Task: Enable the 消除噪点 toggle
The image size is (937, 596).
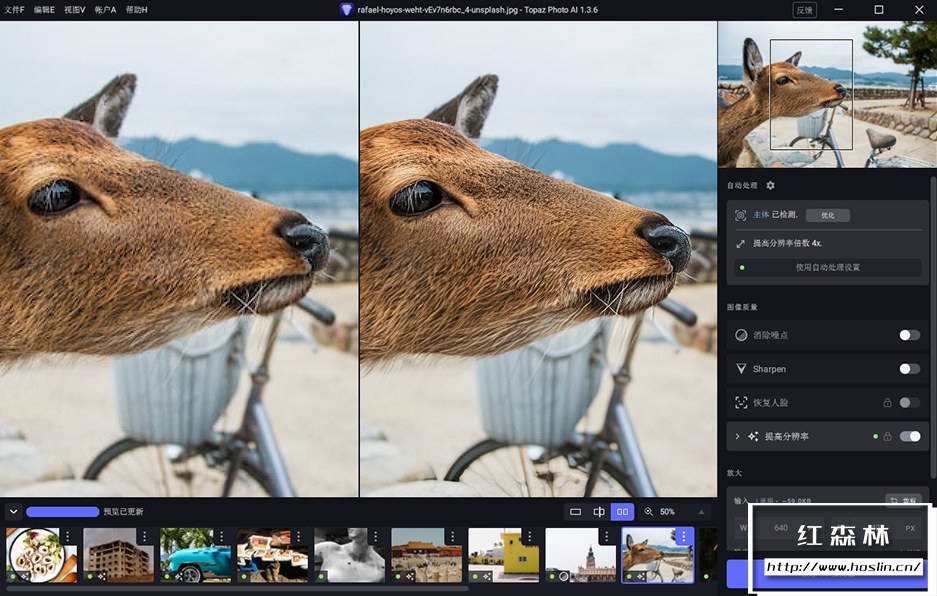Action: (x=909, y=335)
